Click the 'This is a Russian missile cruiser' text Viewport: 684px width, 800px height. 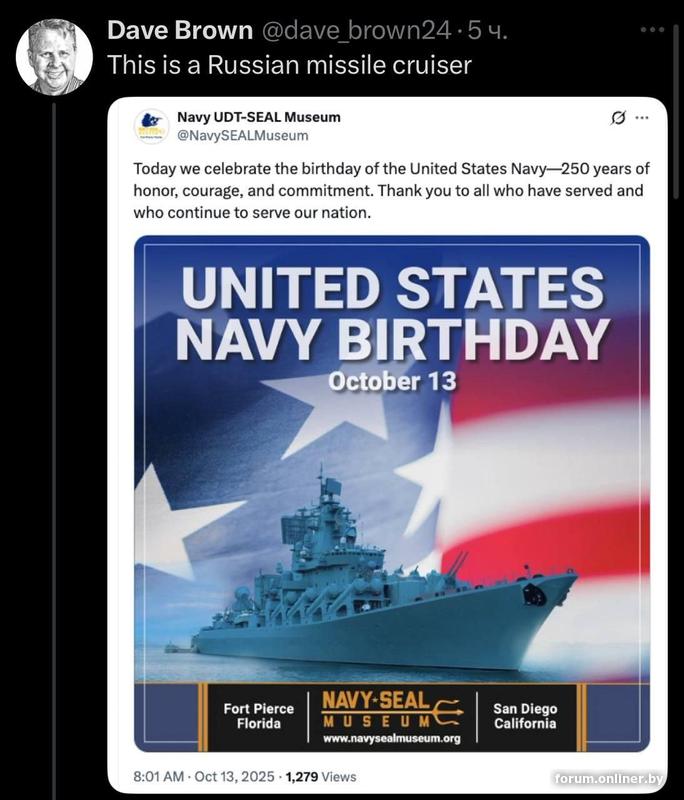pos(289,65)
